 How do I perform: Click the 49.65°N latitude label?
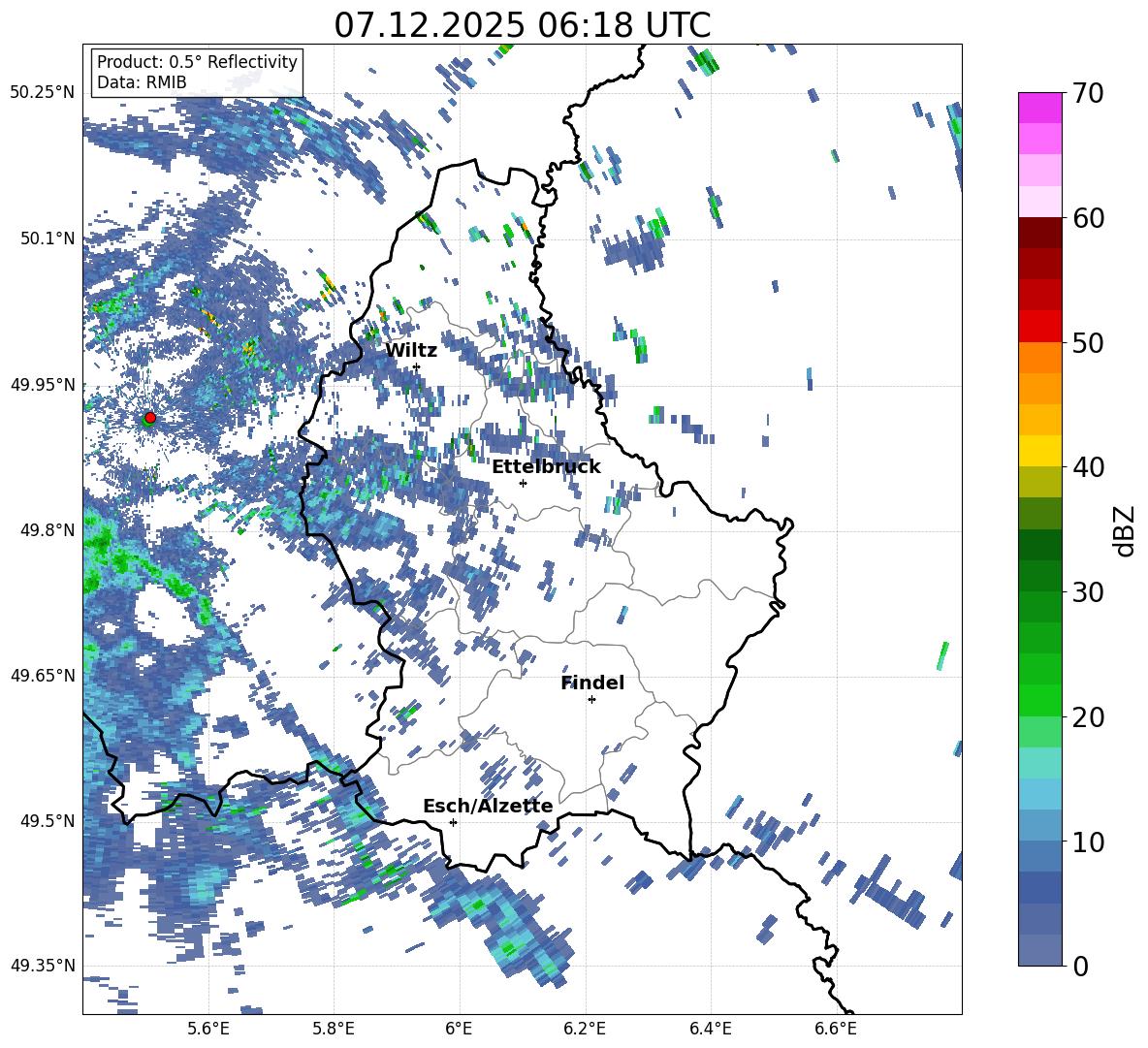pos(43,675)
